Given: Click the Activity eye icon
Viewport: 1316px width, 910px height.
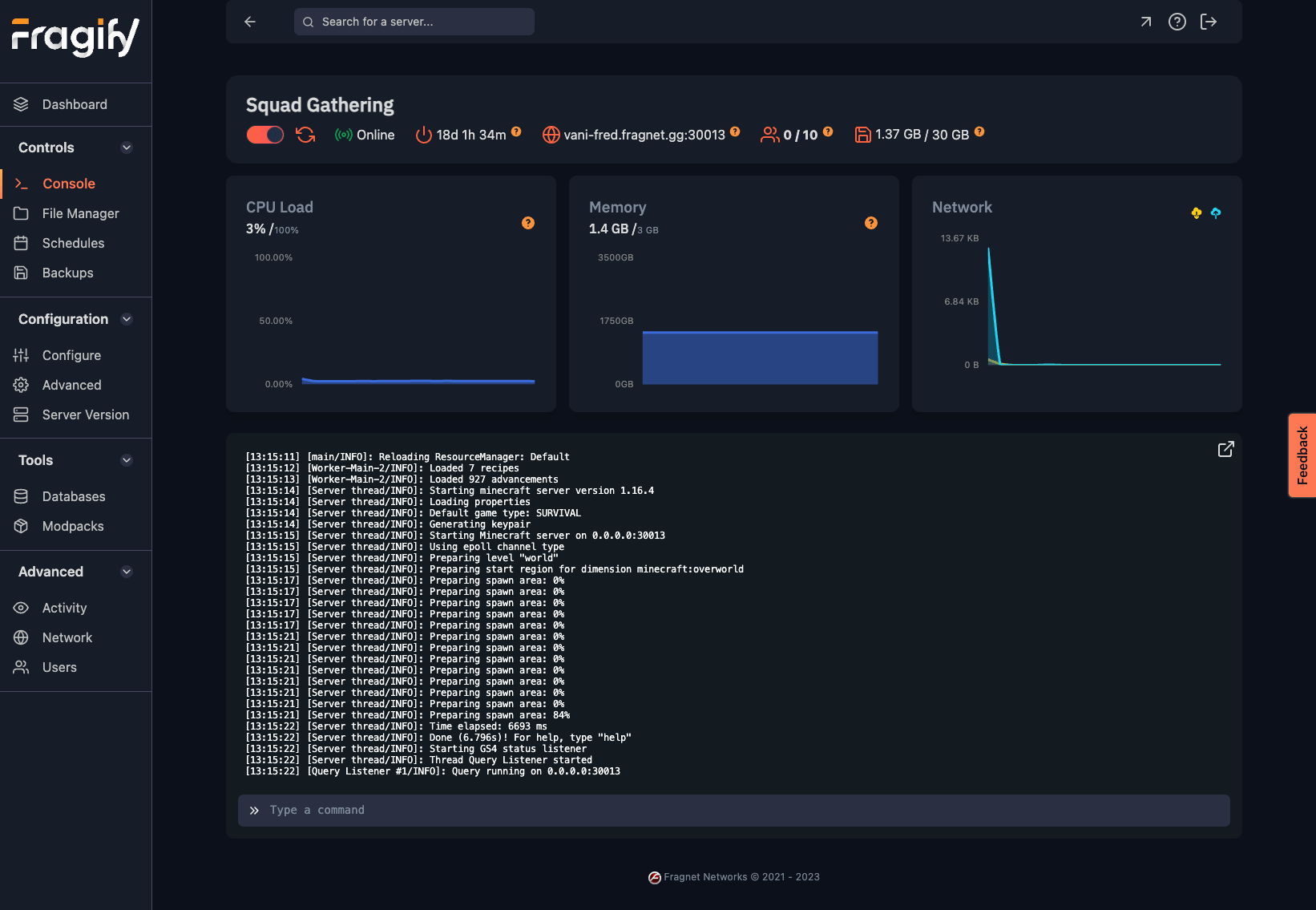Looking at the screenshot, I should (21, 608).
